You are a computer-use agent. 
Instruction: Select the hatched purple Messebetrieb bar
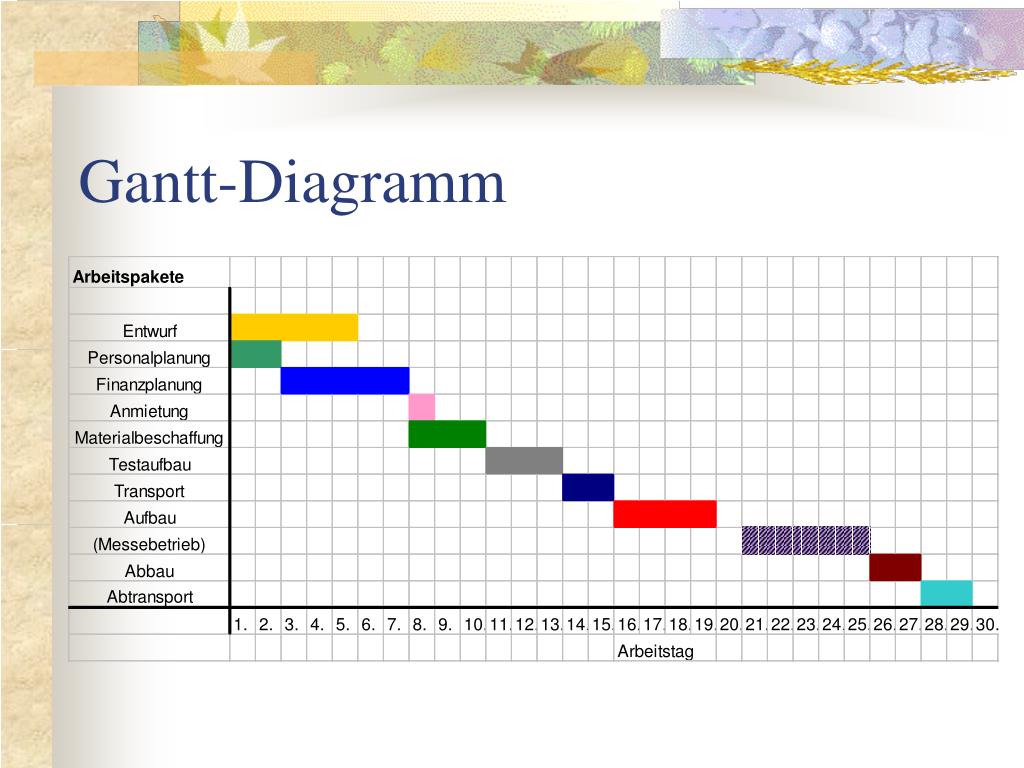(x=806, y=541)
